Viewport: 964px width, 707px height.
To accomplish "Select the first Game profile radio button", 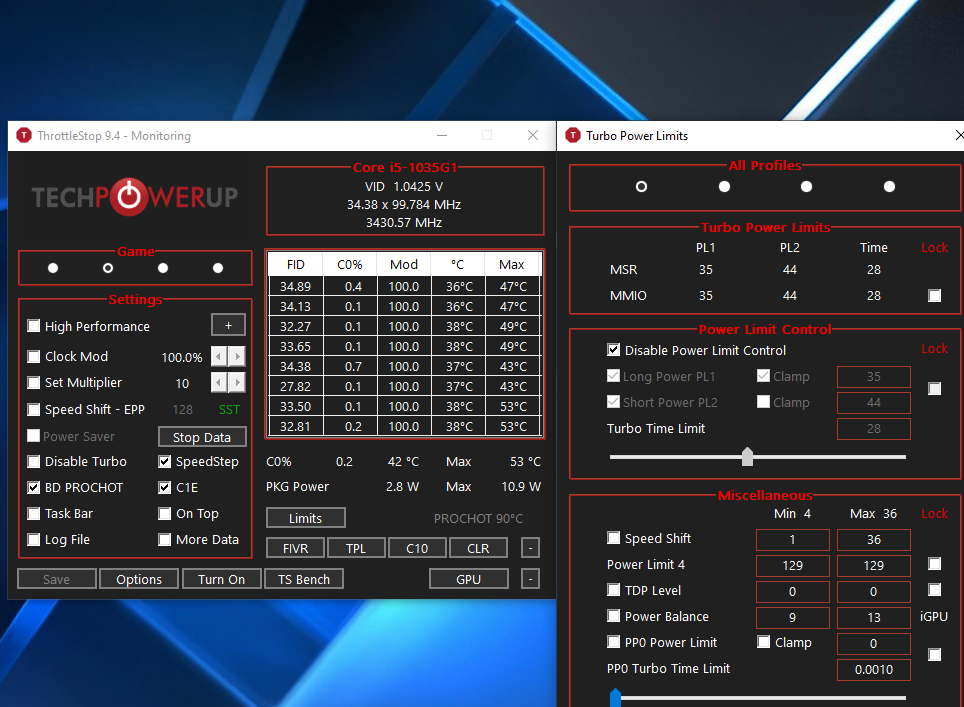I will pos(53,268).
